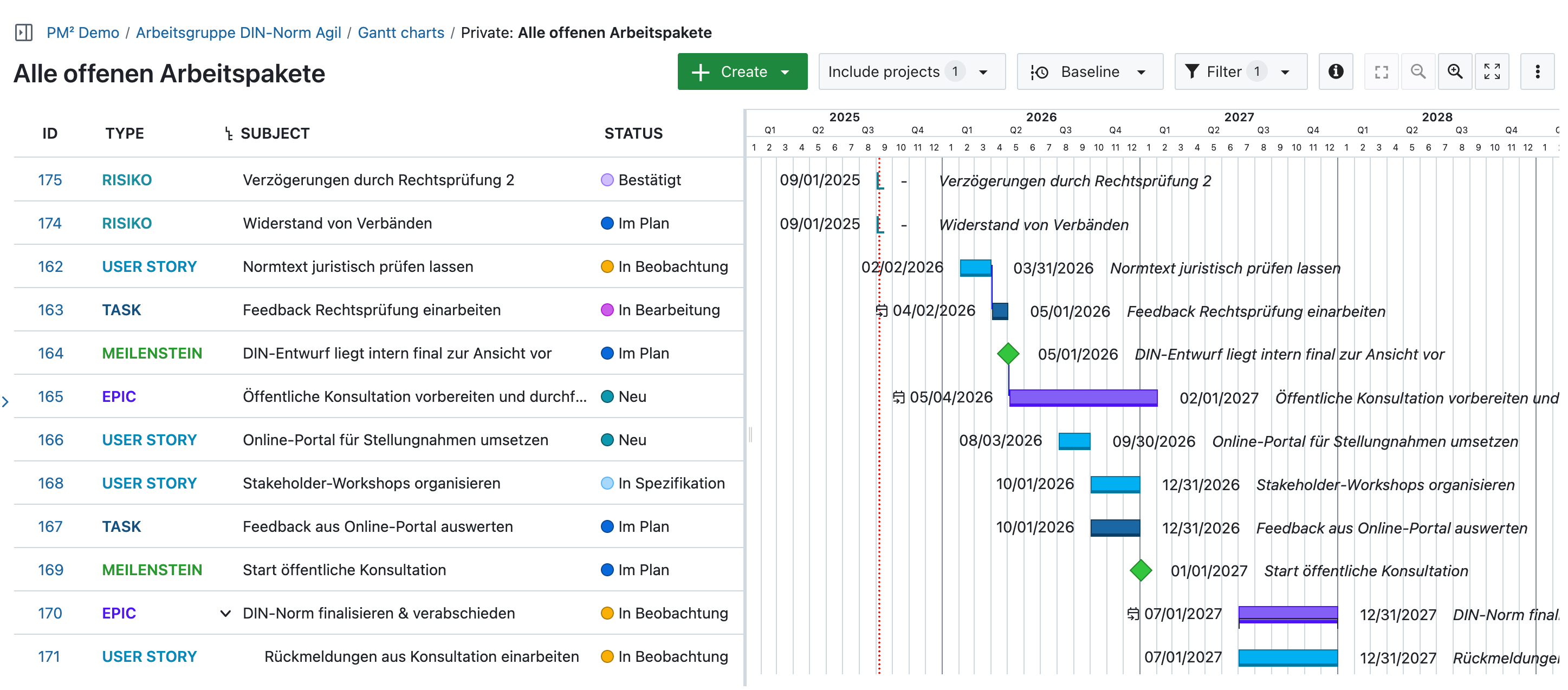Click the zoom in magnifier icon
Screen dimensions: 1568x690
(x=1454, y=72)
